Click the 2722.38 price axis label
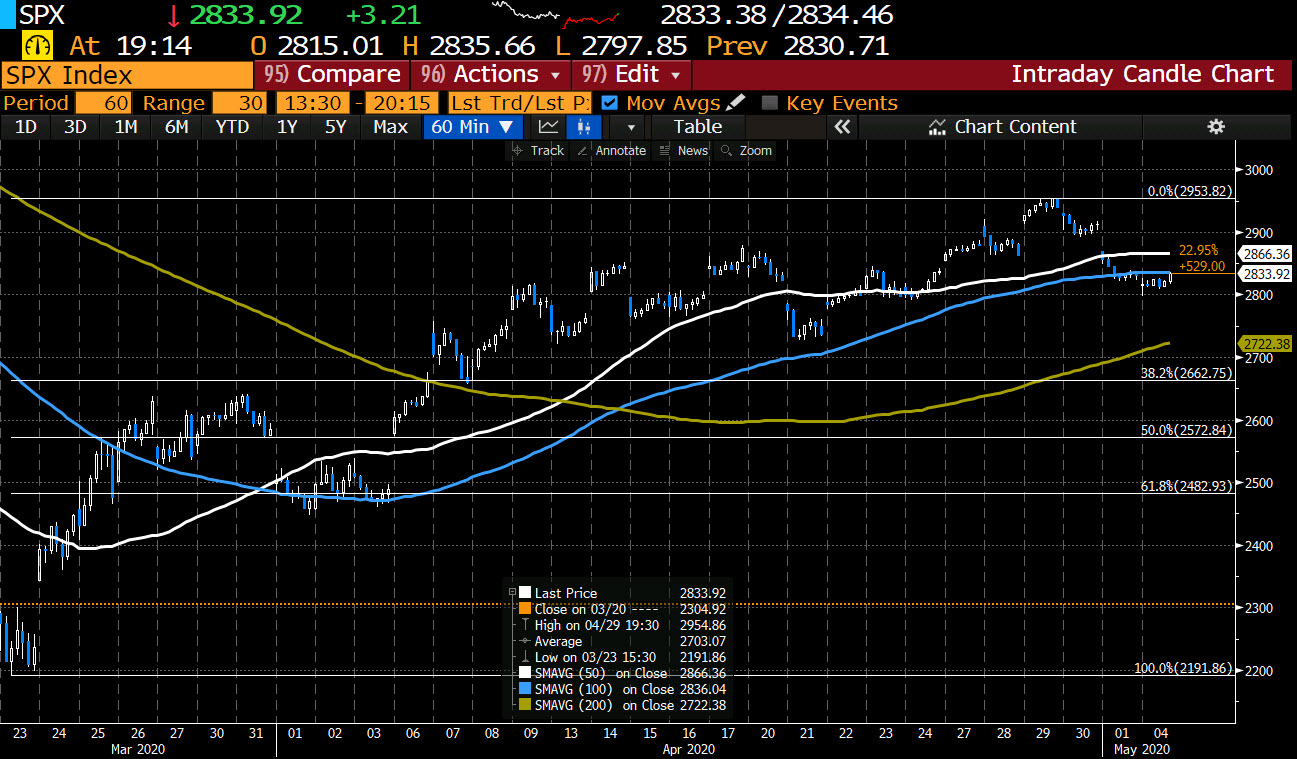1297x759 pixels. coord(1266,344)
